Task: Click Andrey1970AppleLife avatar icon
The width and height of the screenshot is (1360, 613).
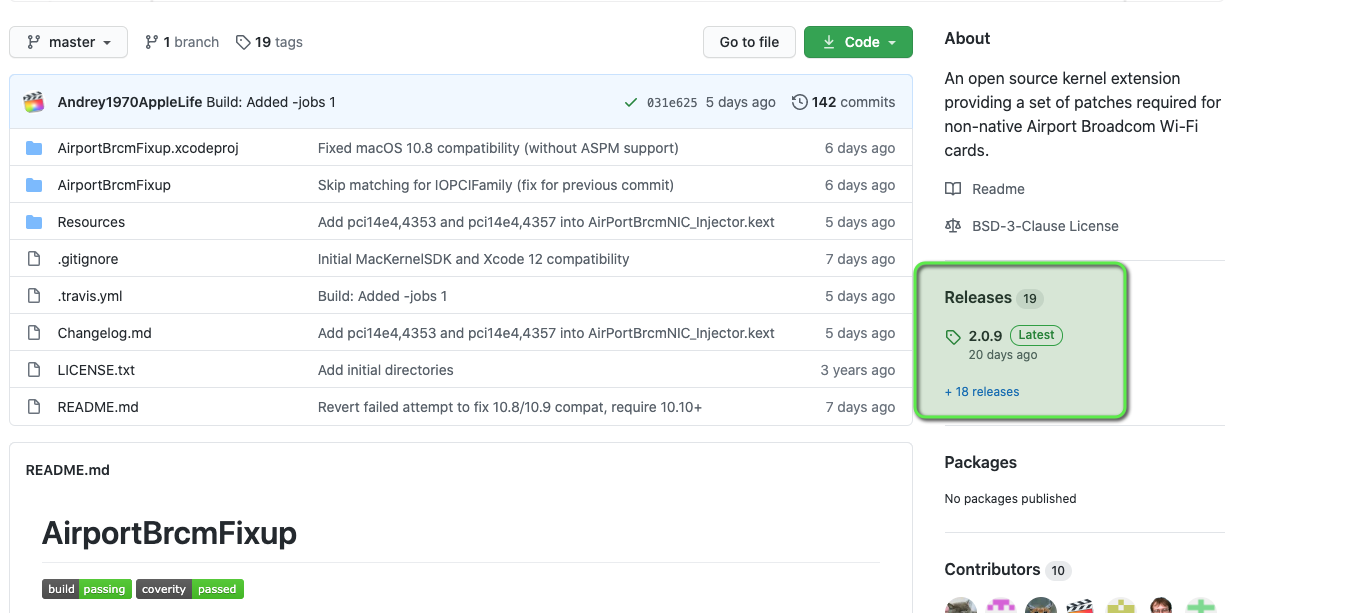Action: tap(35, 102)
